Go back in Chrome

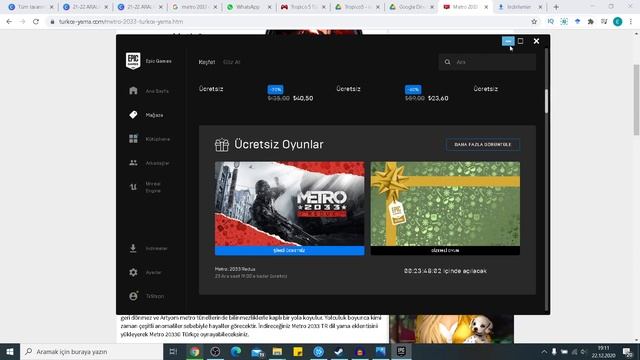9,22
